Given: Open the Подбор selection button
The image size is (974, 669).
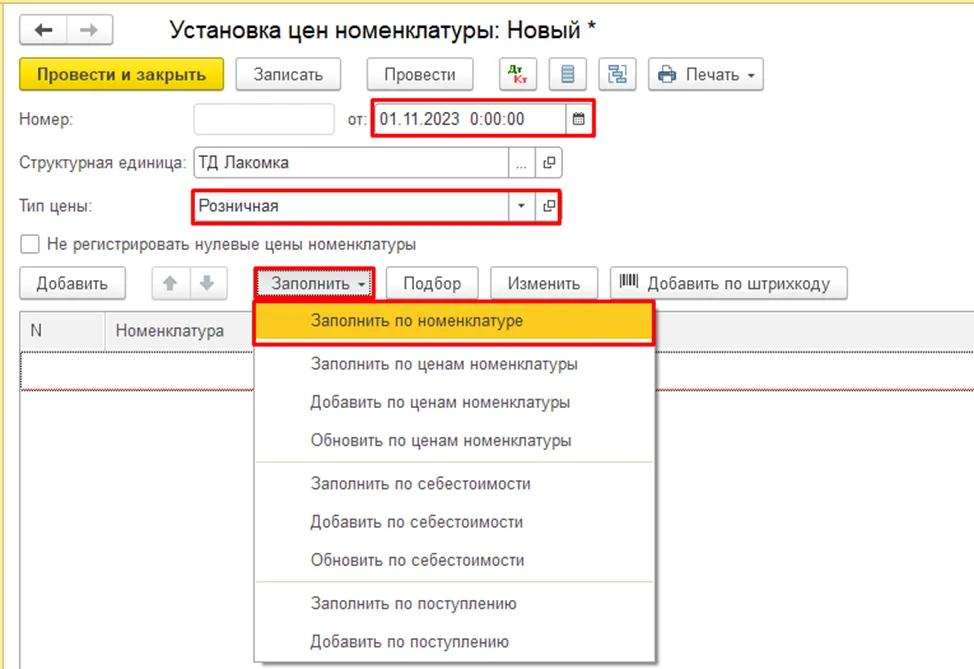Looking at the screenshot, I should pyautogui.click(x=432, y=283).
